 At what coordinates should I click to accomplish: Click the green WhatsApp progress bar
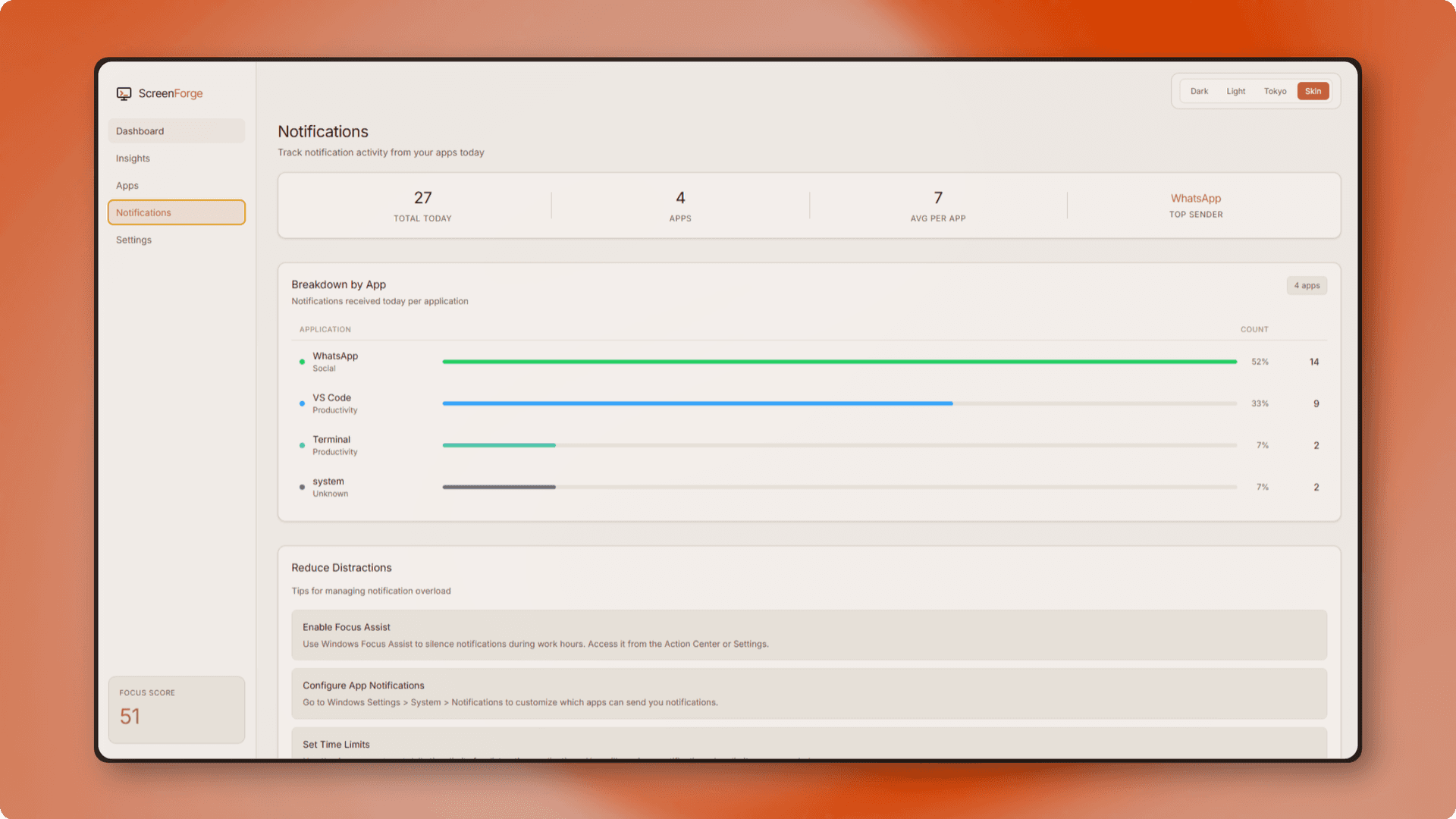tap(839, 362)
